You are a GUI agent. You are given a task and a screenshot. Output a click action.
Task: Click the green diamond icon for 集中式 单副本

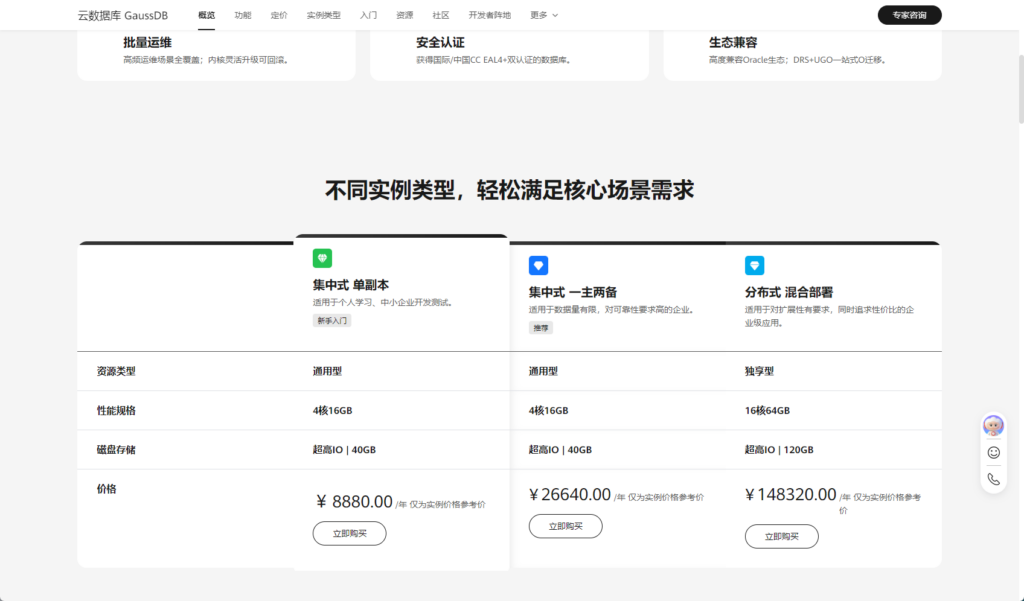[322, 258]
